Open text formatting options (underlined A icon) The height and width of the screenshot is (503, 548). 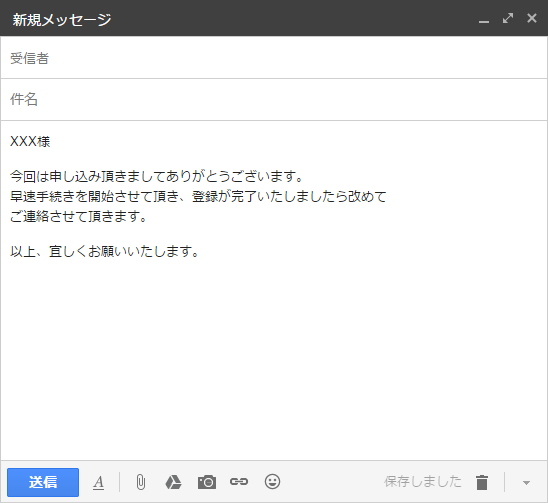(99, 482)
